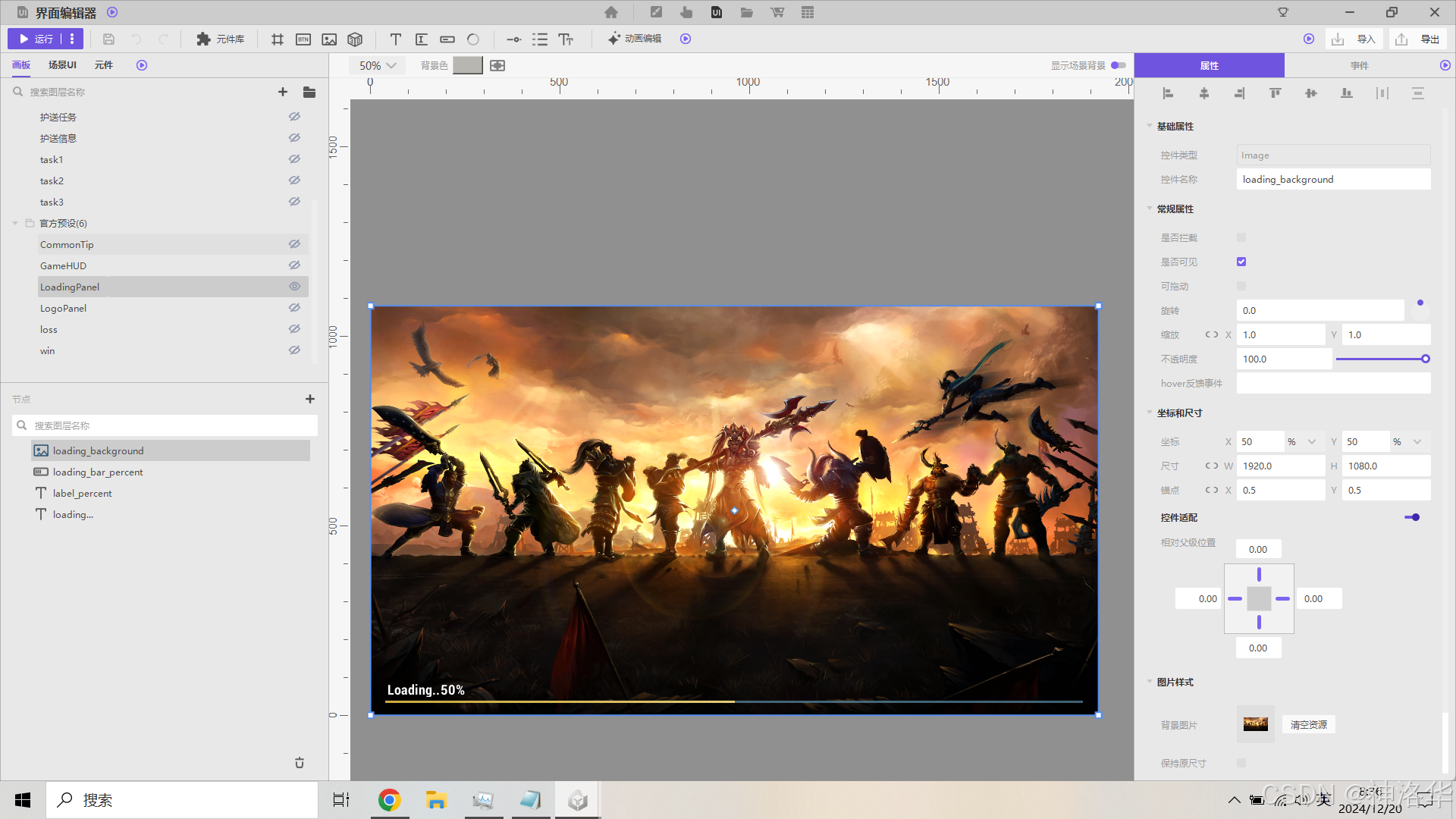1456x819 pixels.
Task: Distribute the selection horizontally
Action: coord(1382,93)
